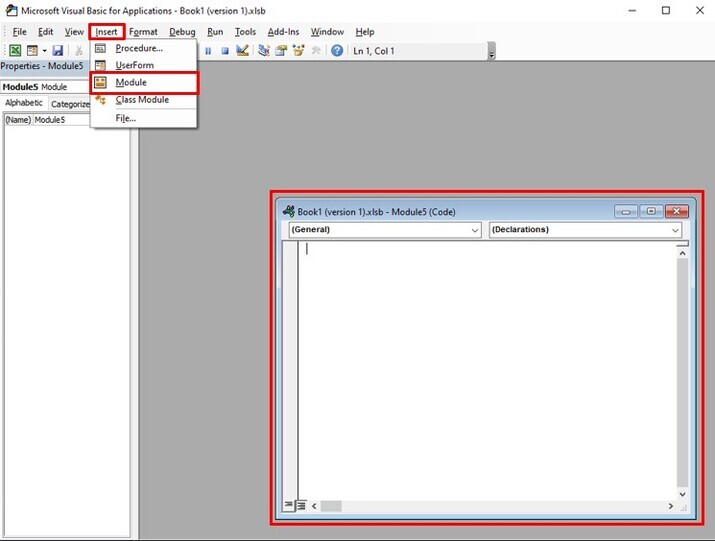Switch to Categorized tab in Properties
Screen dimensions: 715x541
click(x=70, y=104)
